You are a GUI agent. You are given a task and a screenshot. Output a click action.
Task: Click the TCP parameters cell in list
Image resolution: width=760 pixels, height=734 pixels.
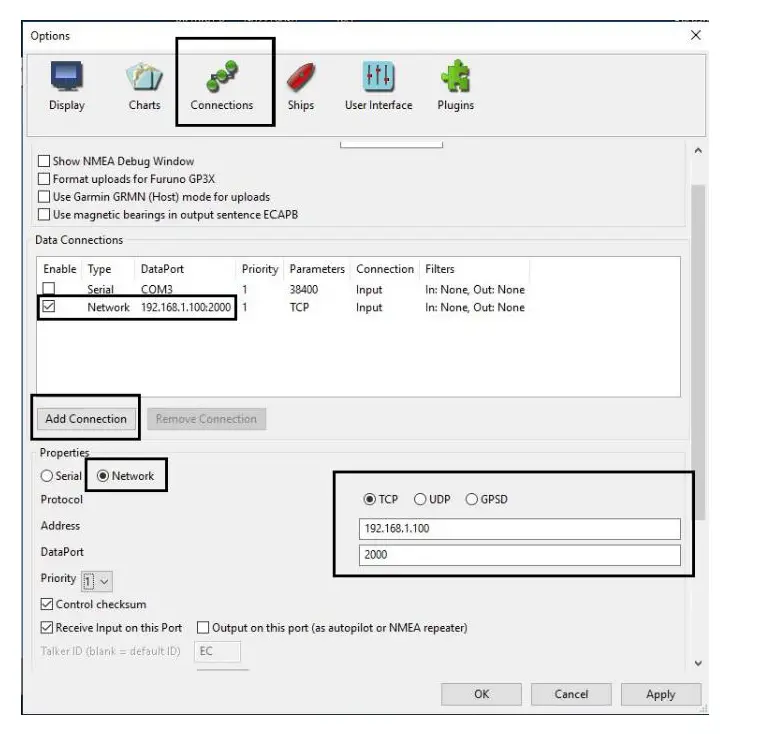(x=299, y=307)
